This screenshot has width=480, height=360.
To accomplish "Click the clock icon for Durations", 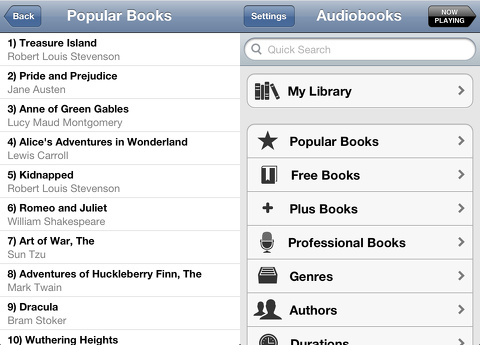I will pos(268,339).
